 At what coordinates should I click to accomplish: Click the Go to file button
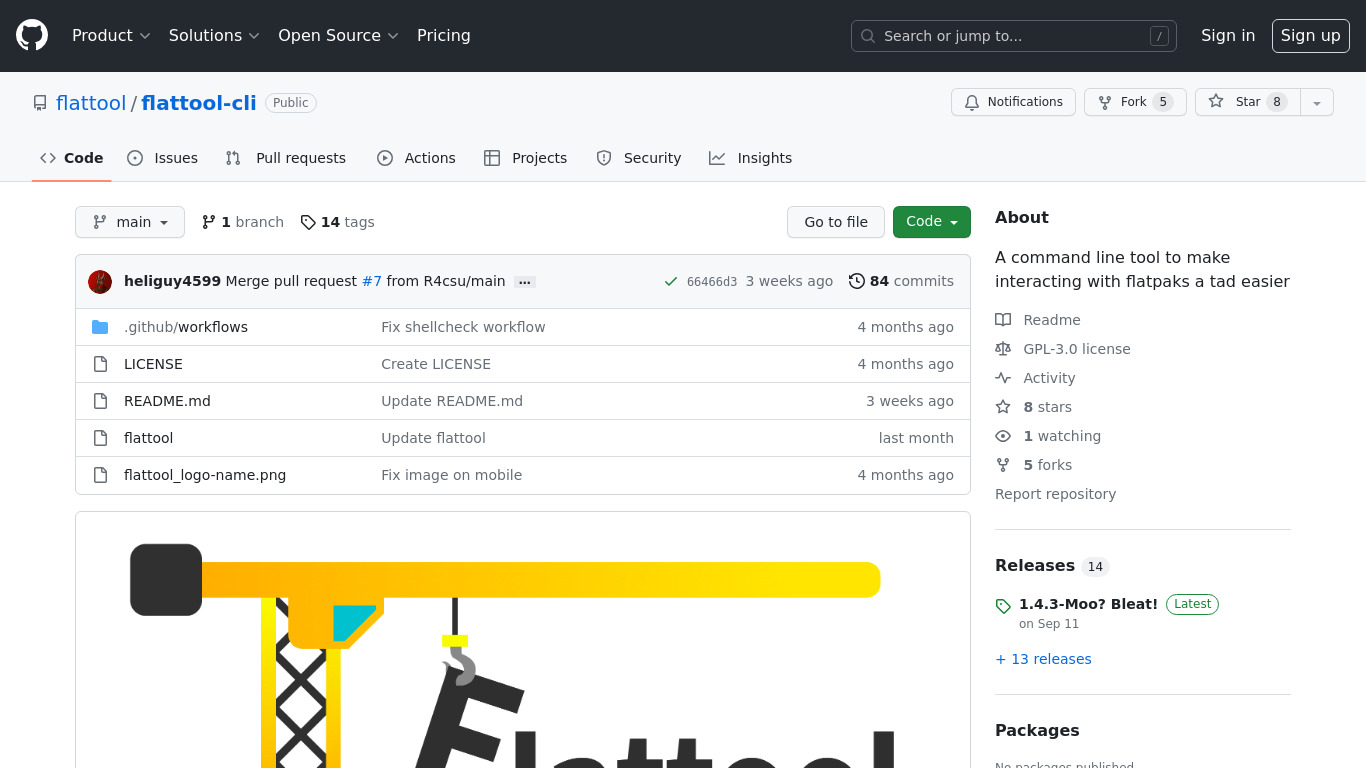click(x=836, y=222)
